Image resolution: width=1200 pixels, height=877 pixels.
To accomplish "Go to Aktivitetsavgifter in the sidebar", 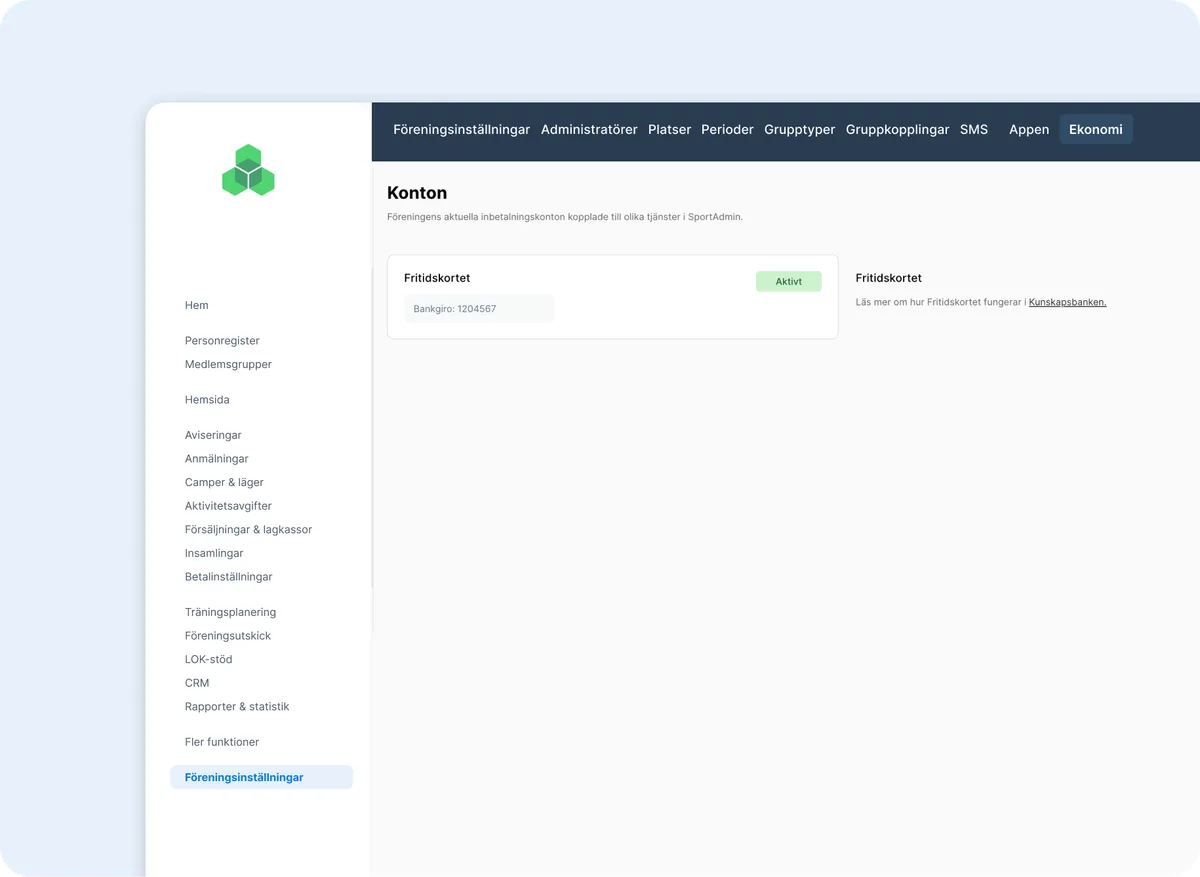I will [x=228, y=506].
